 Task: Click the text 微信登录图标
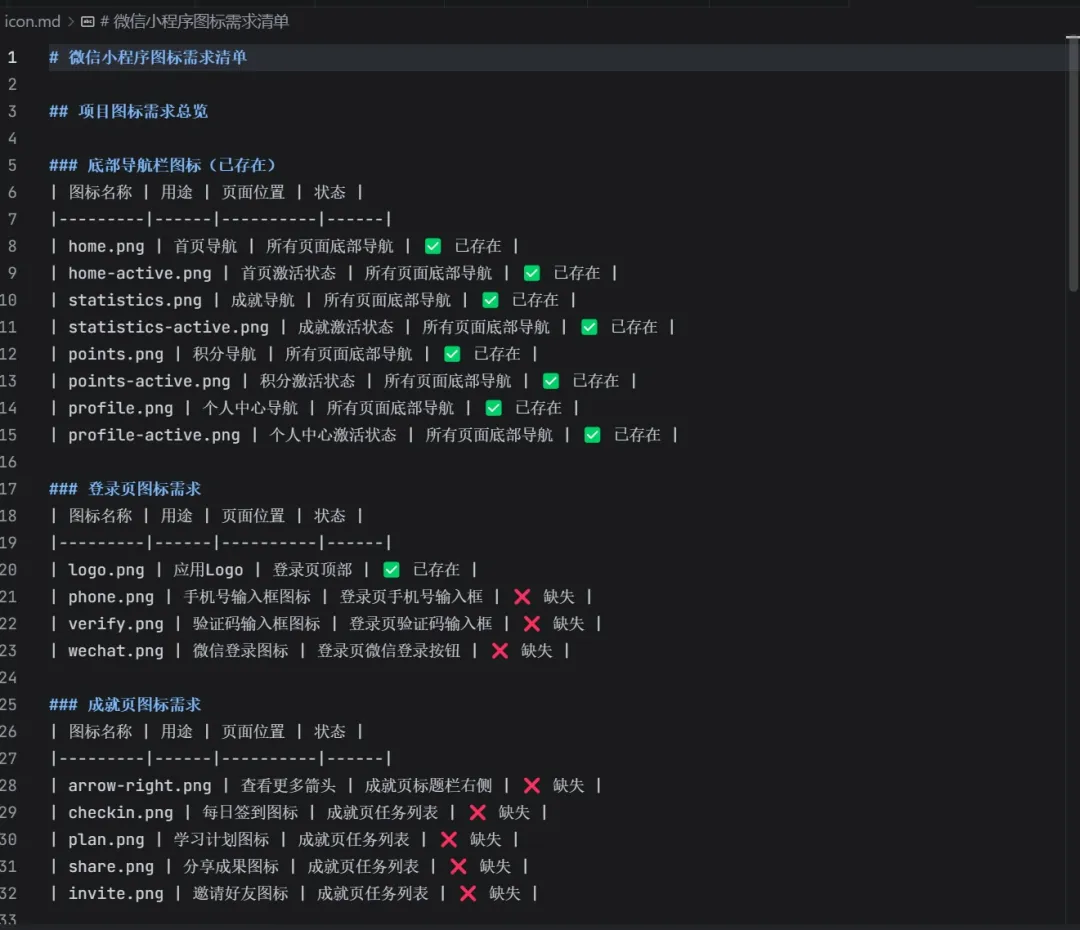coord(240,650)
